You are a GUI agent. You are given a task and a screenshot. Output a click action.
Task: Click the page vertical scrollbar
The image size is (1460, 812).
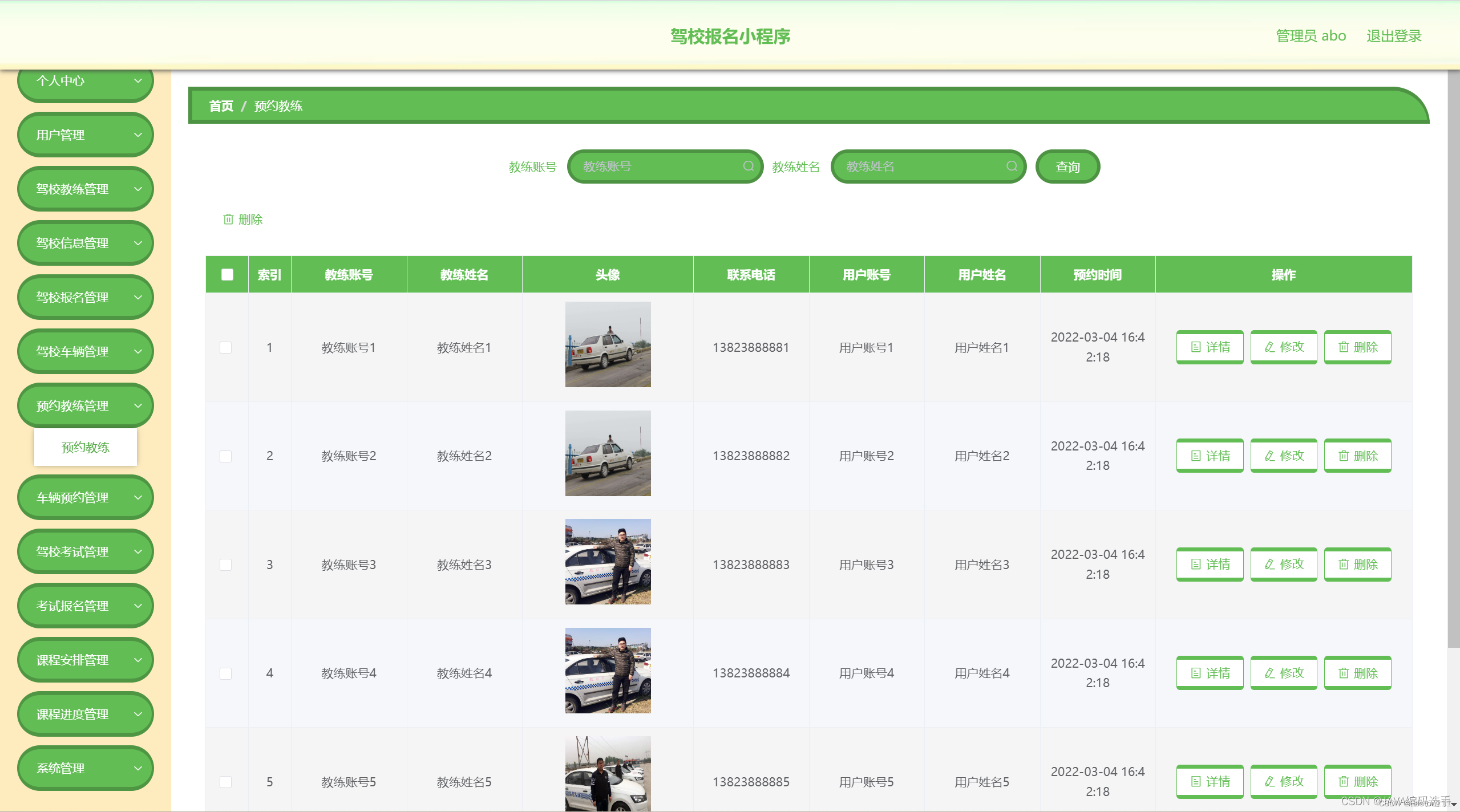pyautogui.click(x=1454, y=359)
